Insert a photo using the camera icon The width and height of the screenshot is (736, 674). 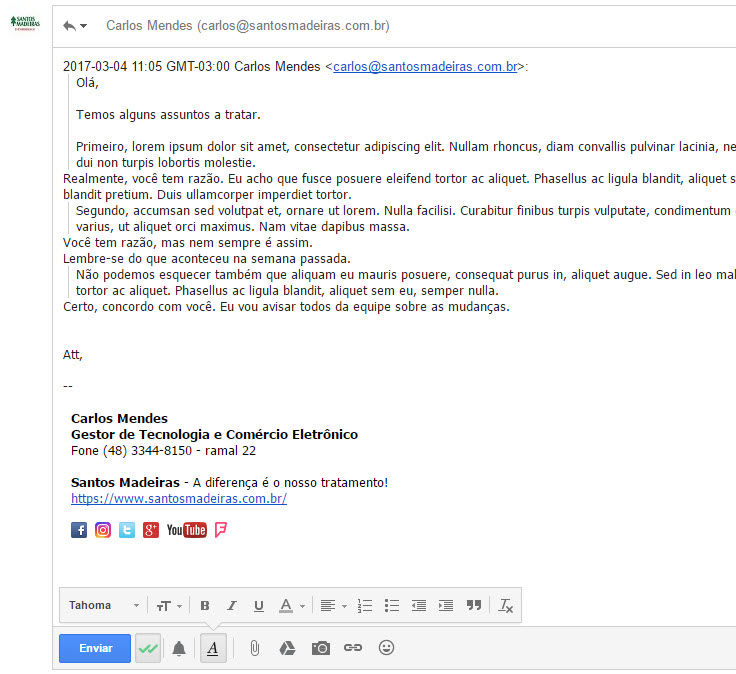(x=320, y=648)
